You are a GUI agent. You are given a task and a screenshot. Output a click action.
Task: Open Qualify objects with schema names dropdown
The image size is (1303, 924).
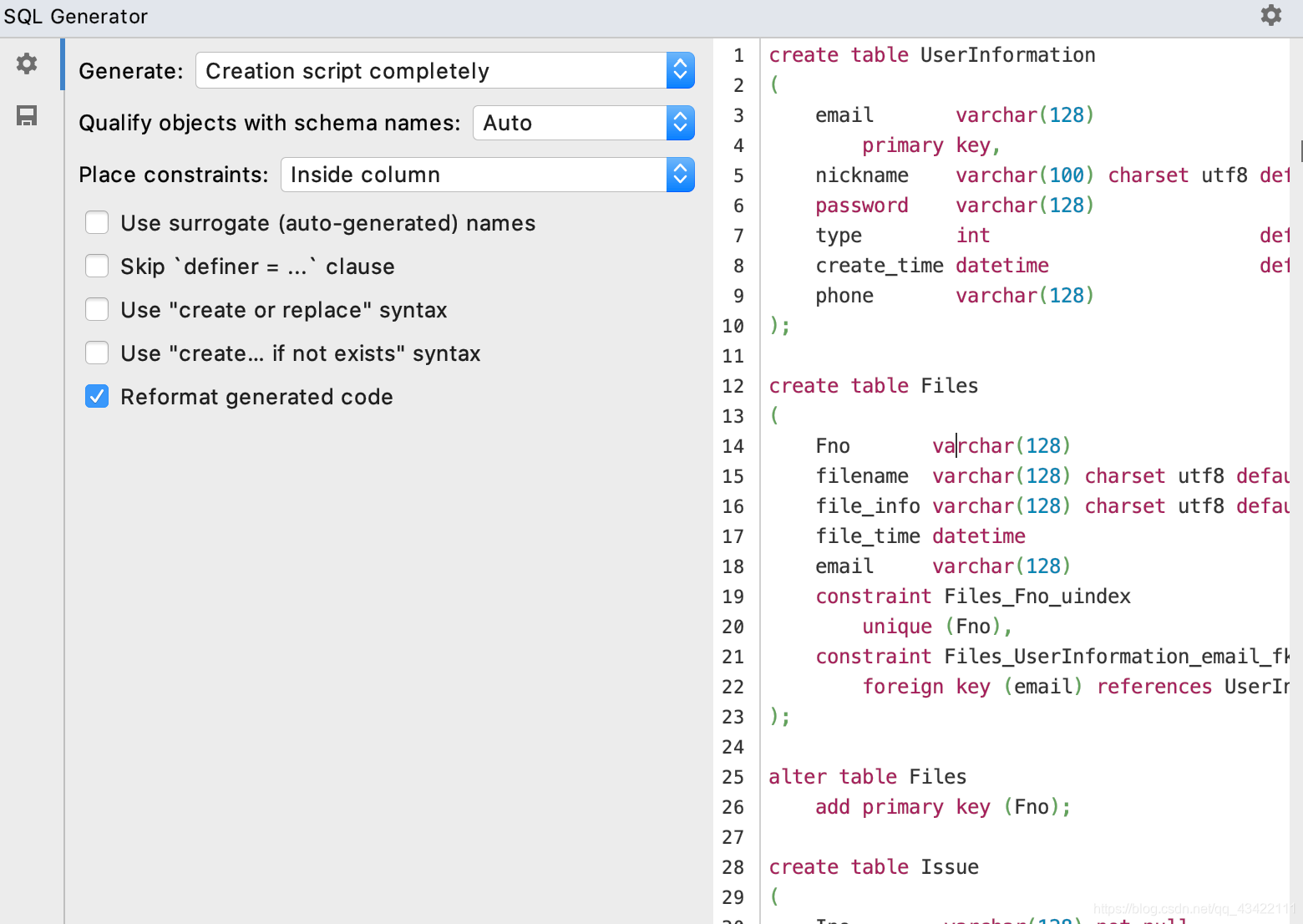[584, 123]
